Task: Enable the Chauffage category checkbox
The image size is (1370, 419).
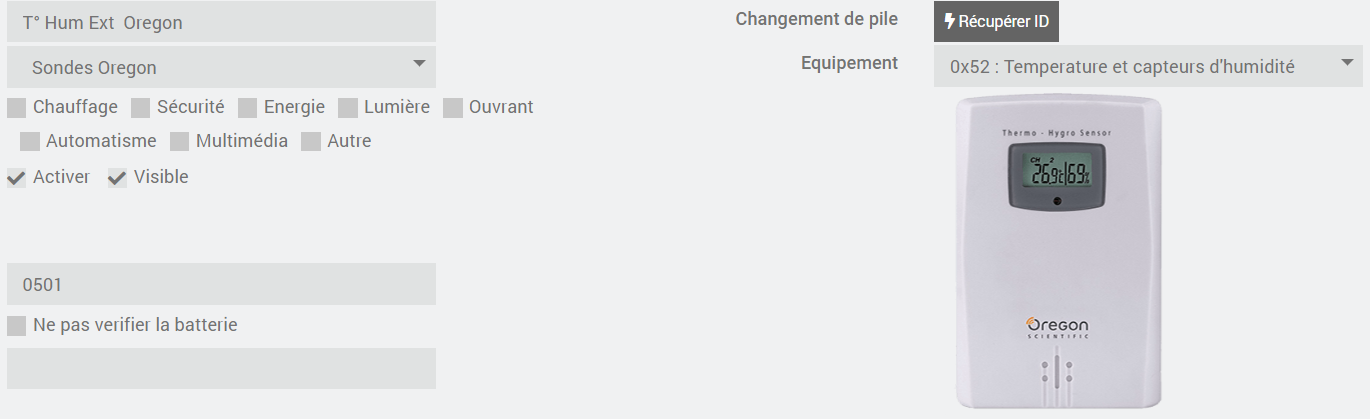Action: click(17, 108)
